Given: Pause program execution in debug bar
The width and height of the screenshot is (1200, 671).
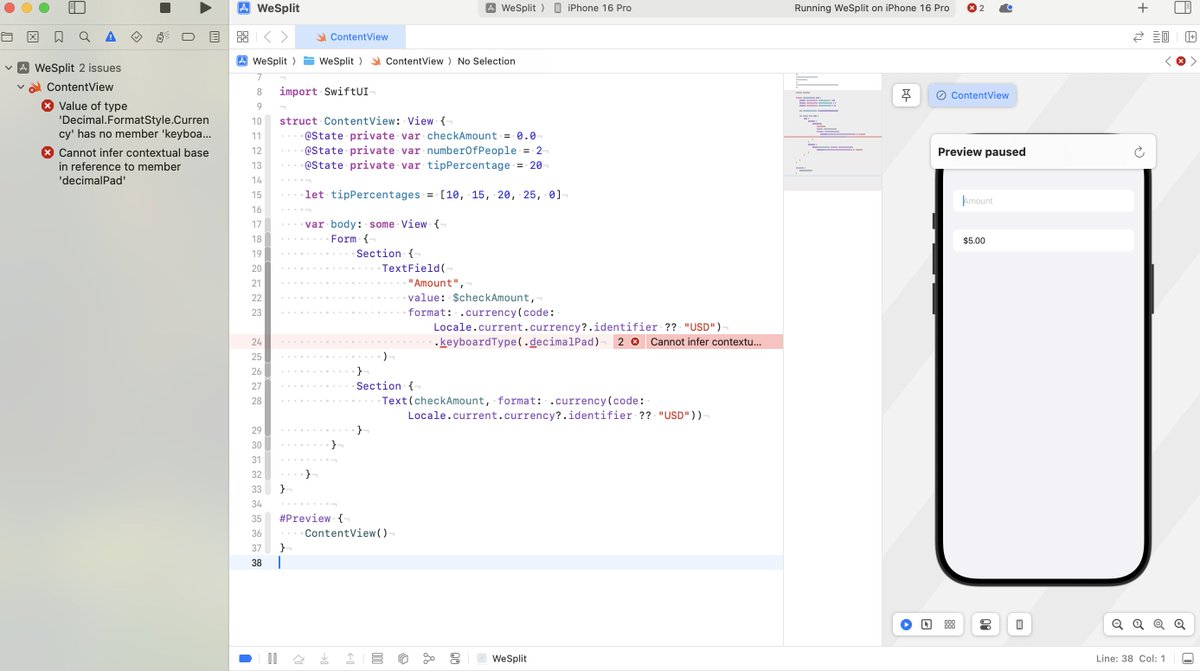Looking at the screenshot, I should (272, 659).
